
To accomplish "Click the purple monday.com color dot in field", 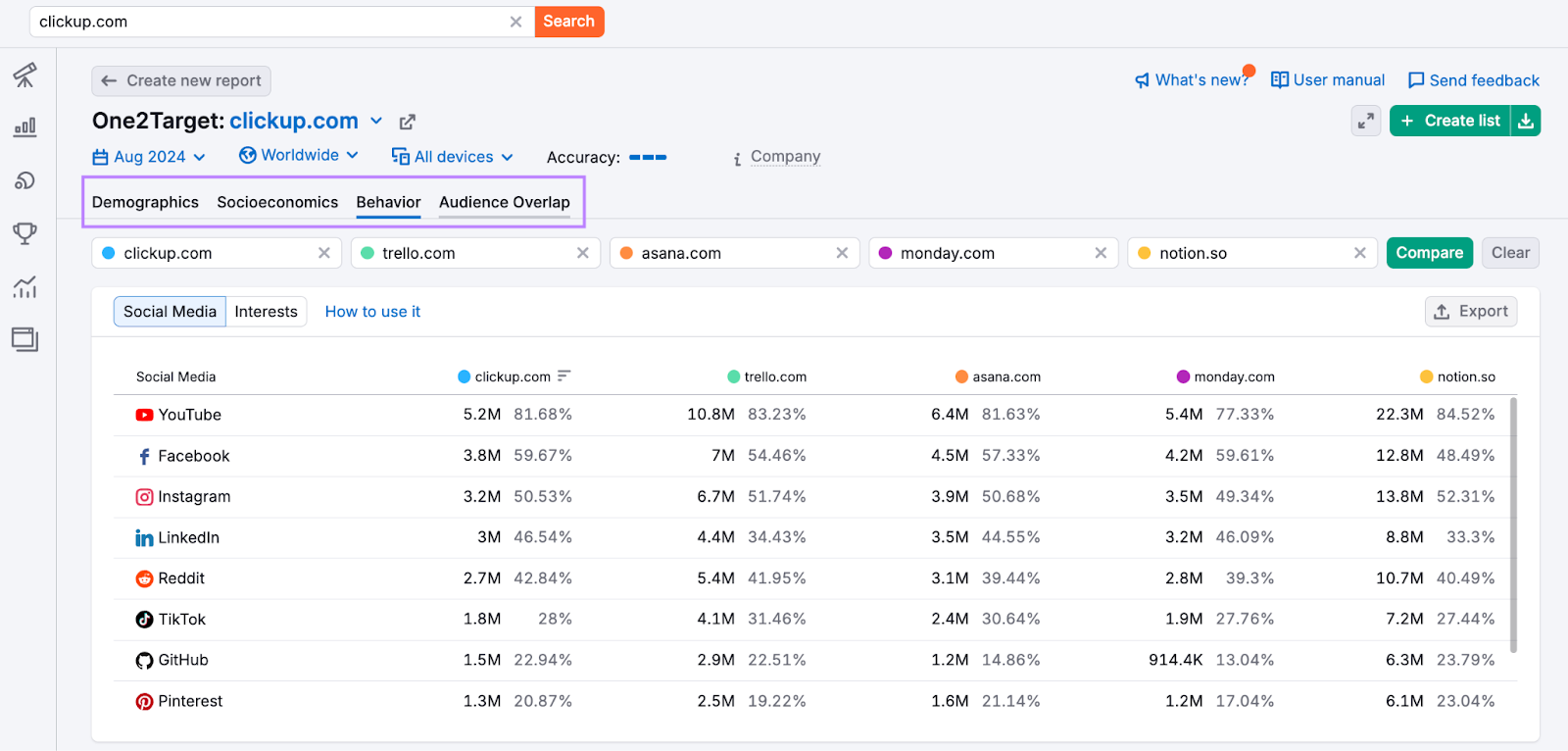I will 885,253.
